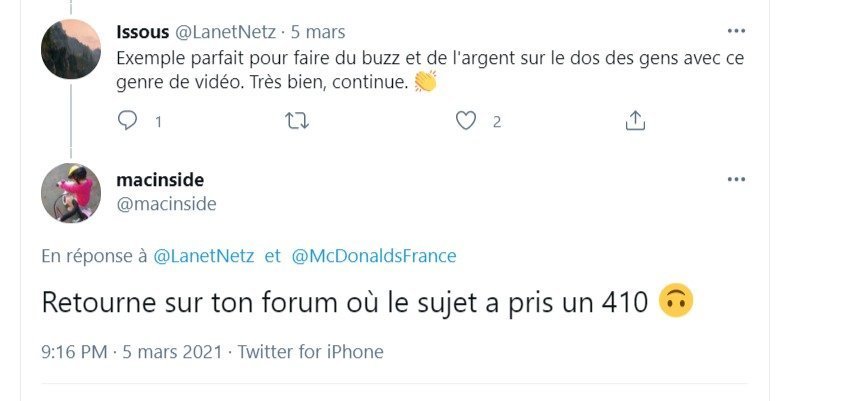
Task: Click the Issous display name
Action: click(143, 32)
